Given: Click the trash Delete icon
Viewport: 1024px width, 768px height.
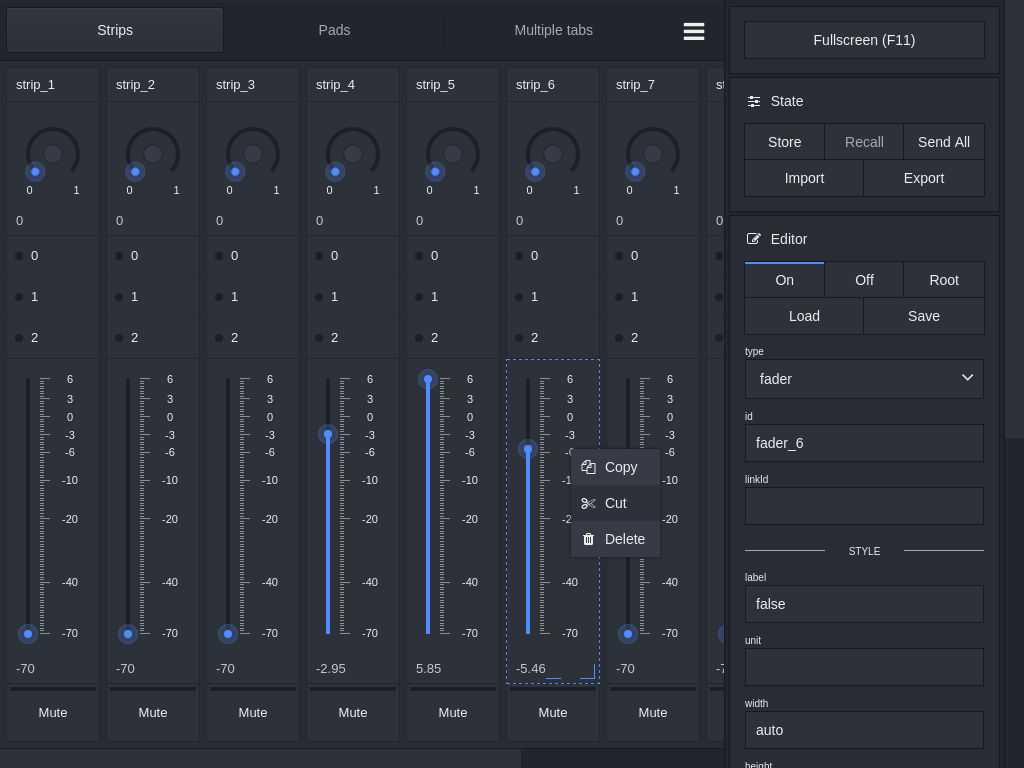Looking at the screenshot, I should pos(588,539).
